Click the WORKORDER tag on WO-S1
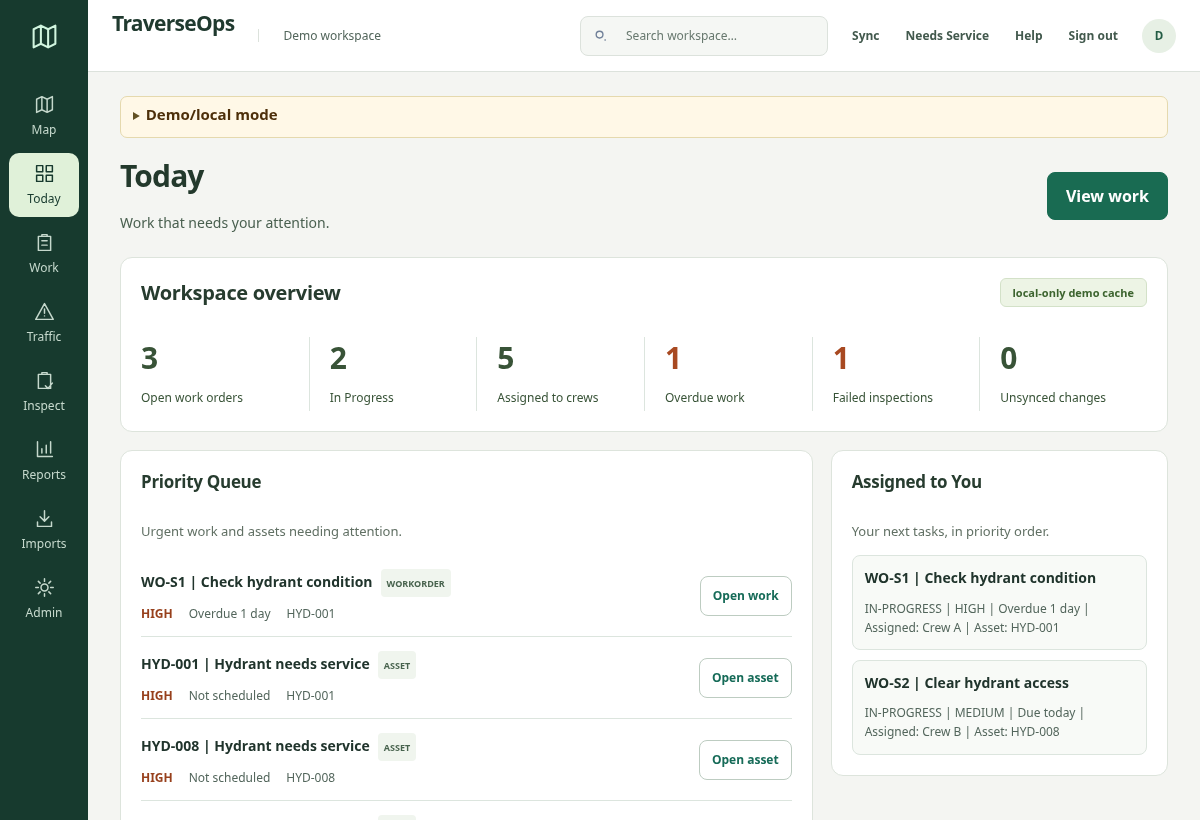The image size is (1200, 820). [416, 583]
